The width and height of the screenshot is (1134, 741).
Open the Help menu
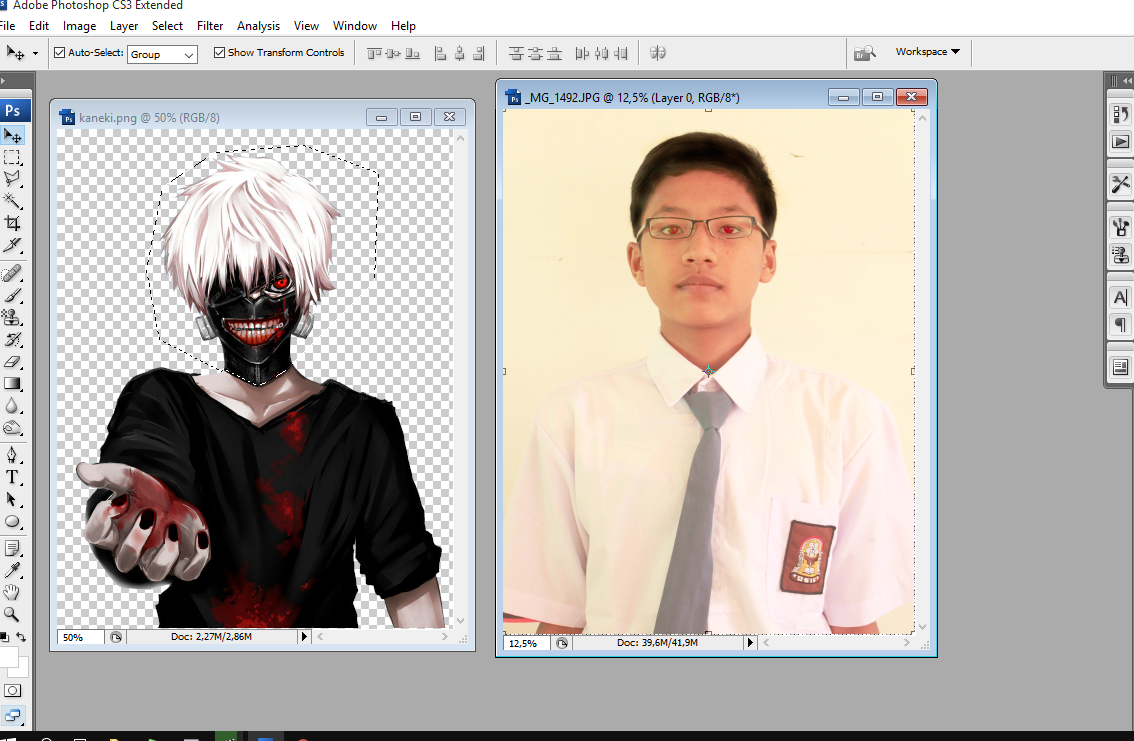click(403, 25)
